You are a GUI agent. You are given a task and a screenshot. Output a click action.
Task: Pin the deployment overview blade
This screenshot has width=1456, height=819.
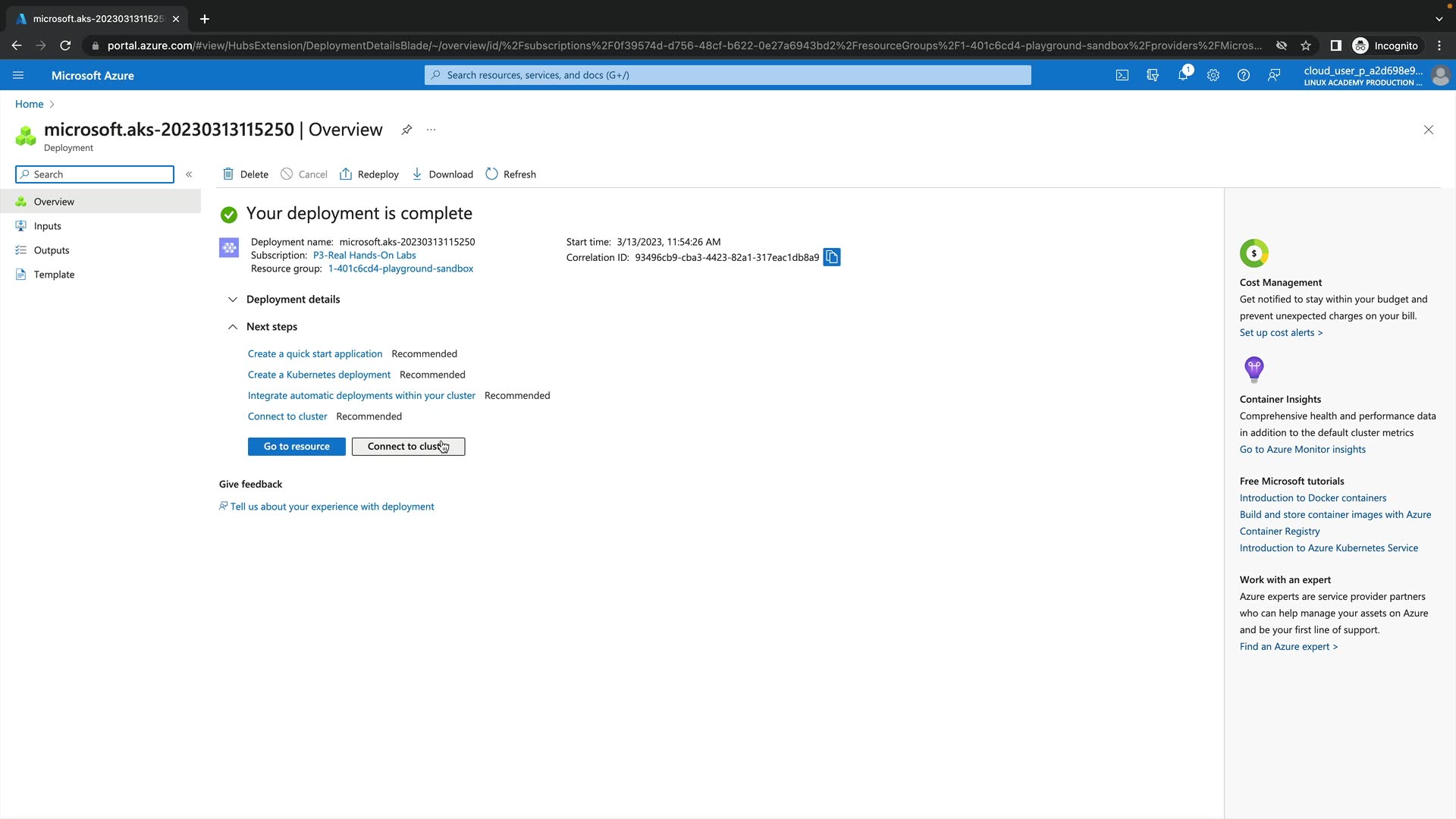[x=406, y=130]
